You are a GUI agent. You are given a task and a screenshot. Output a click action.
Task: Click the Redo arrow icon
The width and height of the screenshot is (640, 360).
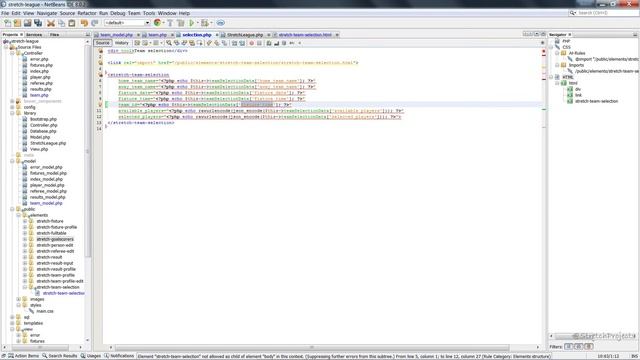click(x=95, y=23)
